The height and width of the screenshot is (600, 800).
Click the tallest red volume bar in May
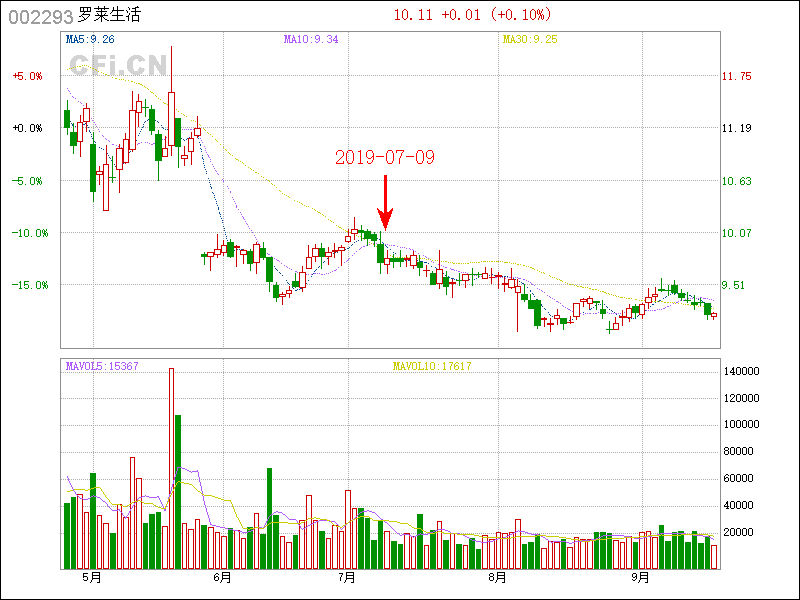pos(171,468)
